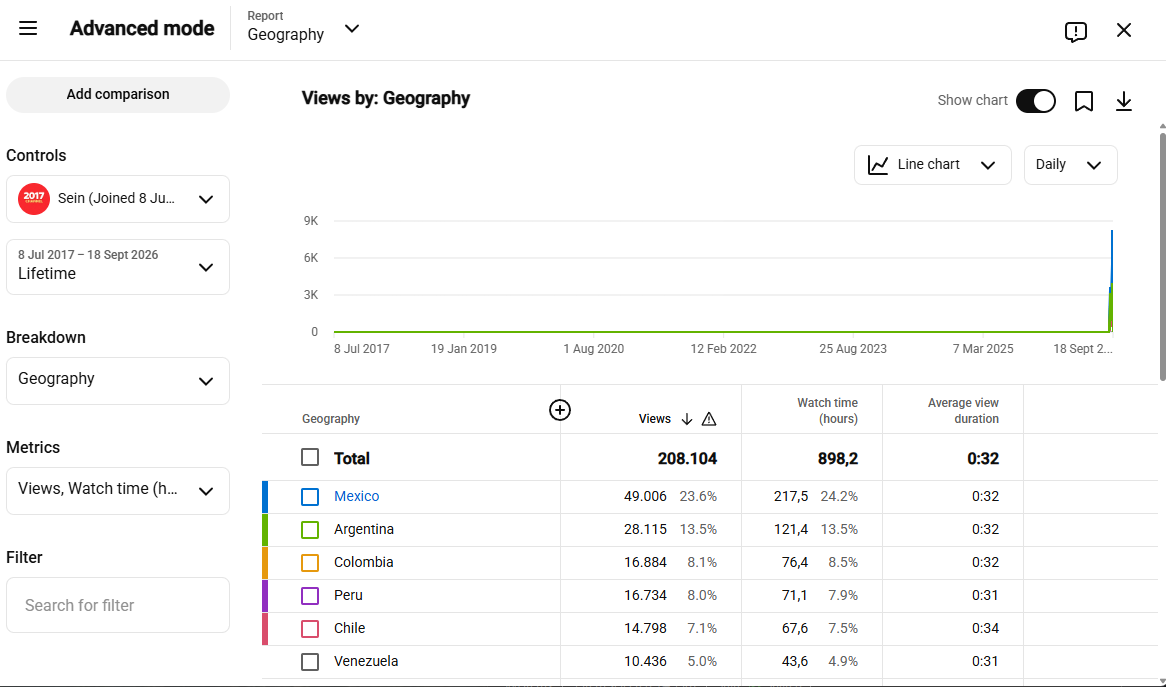The width and height of the screenshot is (1166, 687).
Task: Click the Sein channel avatar icon
Action: click(34, 199)
